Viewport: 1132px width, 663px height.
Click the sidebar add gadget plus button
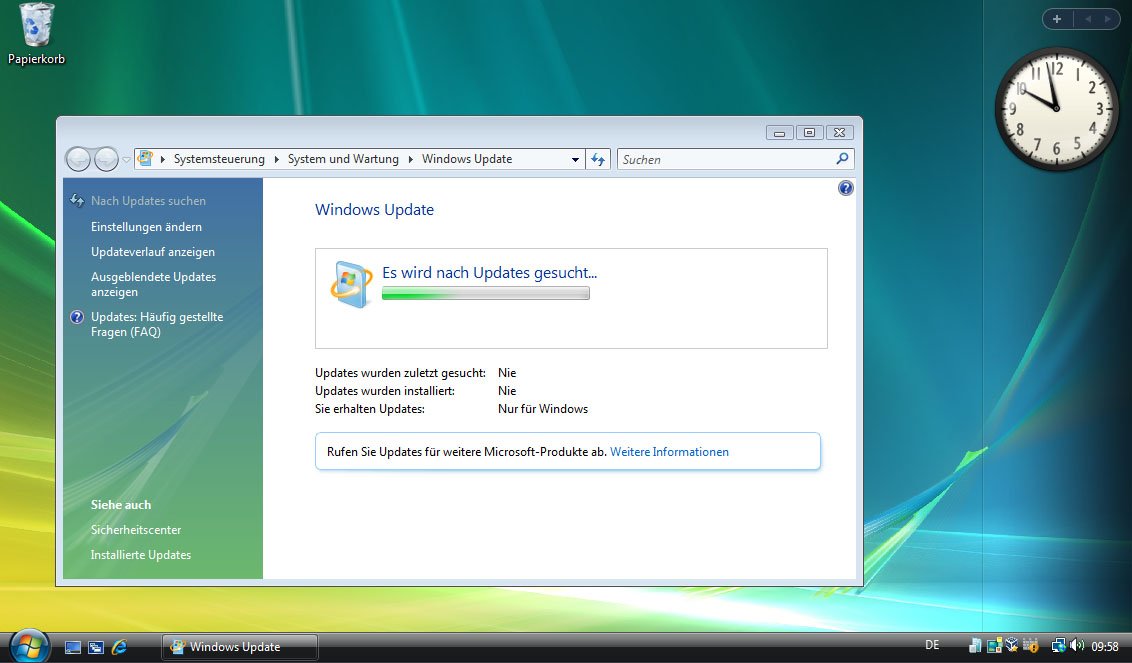point(1057,19)
